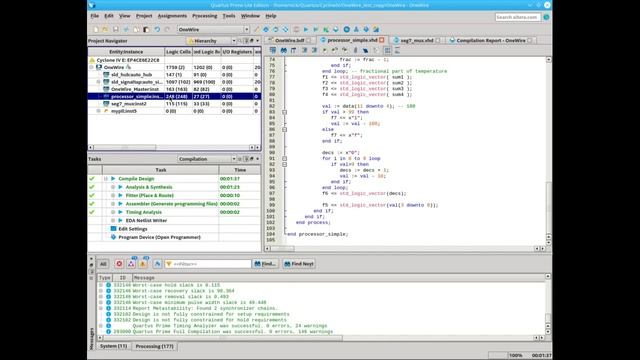Expand the Timing Analysis task
The image size is (640, 360).
click(113, 212)
